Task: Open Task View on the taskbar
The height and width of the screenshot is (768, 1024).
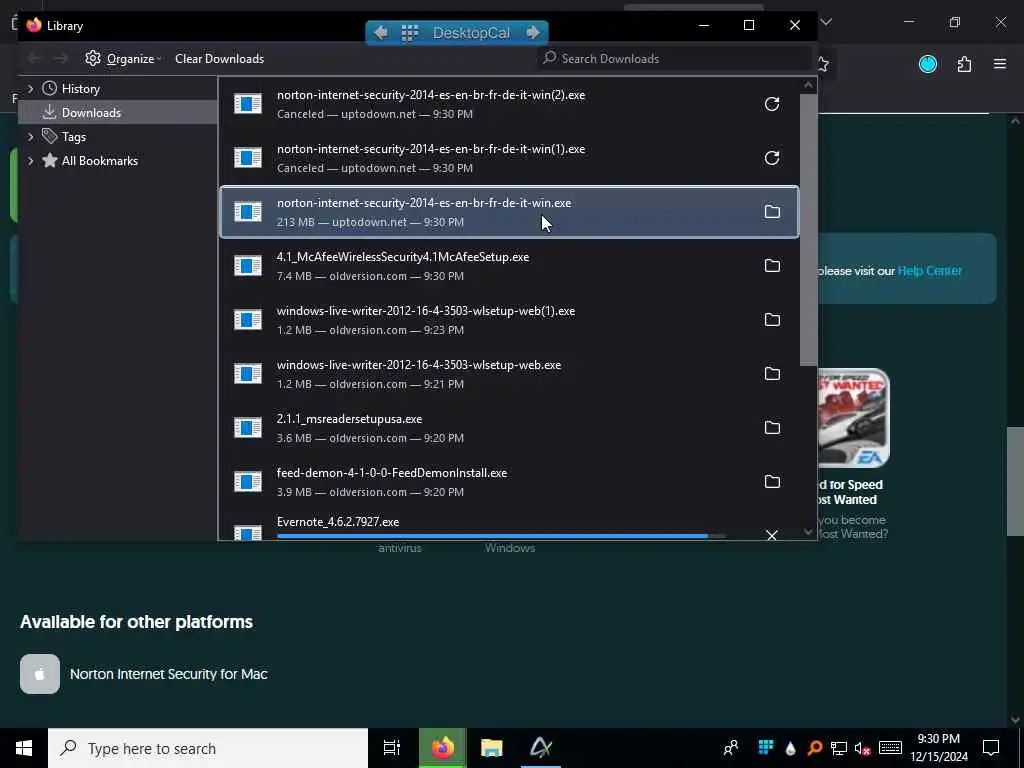Action: [392, 748]
